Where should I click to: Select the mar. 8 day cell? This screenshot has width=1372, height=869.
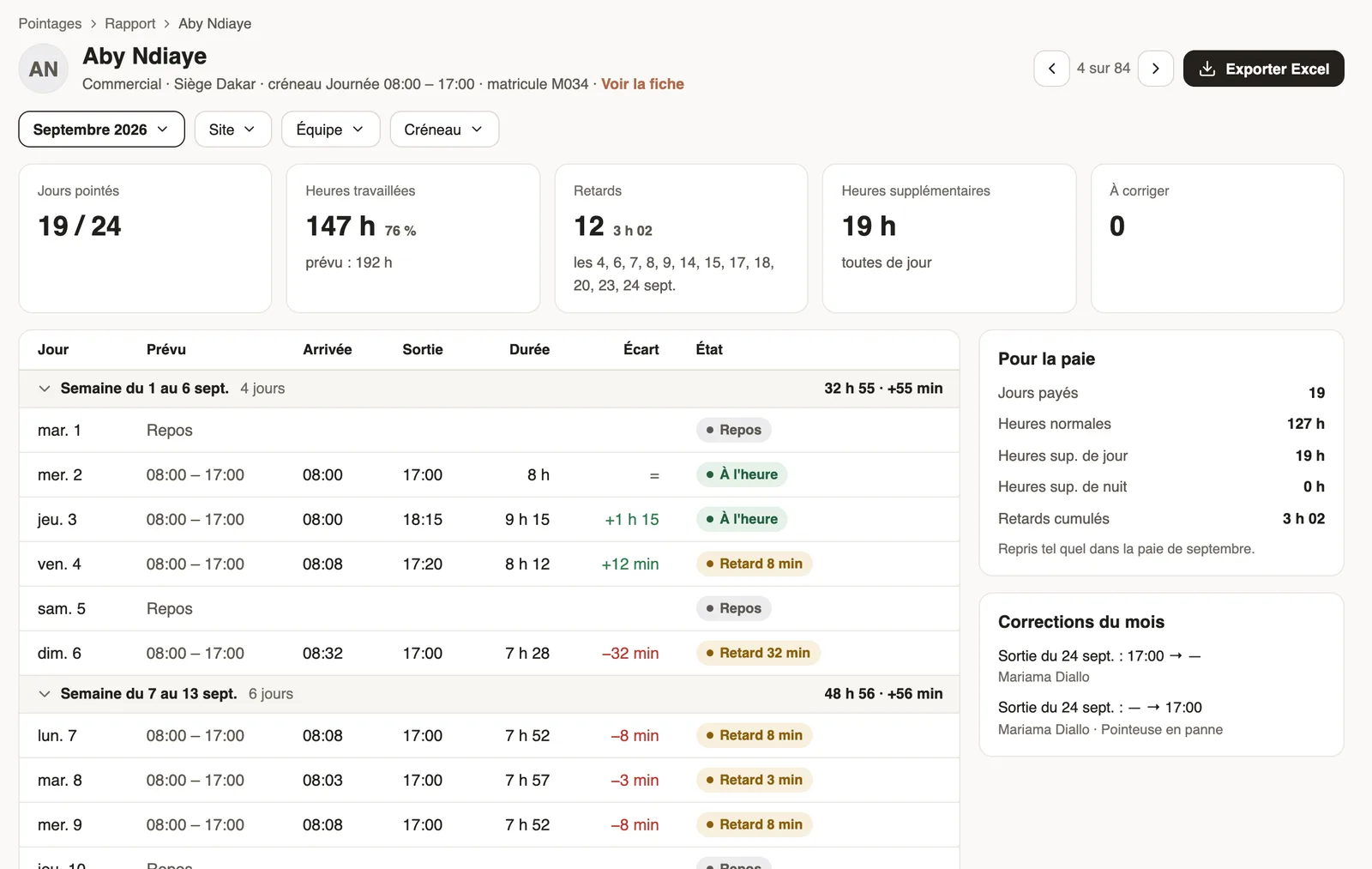60,781
